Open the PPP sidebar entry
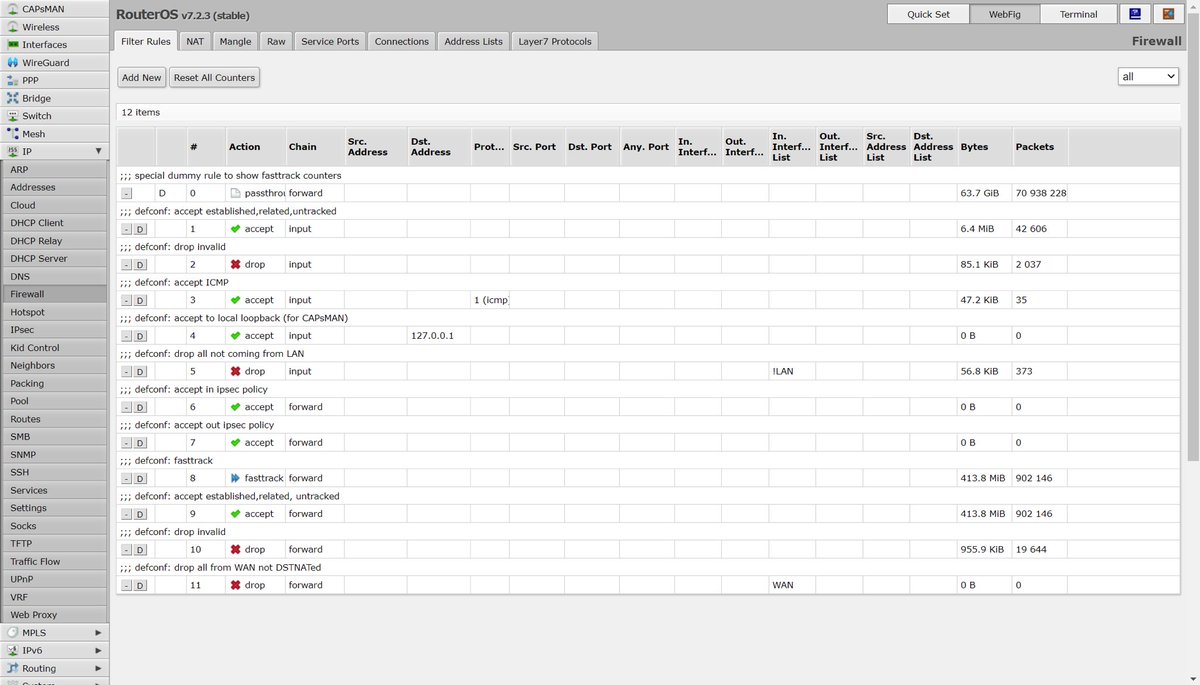This screenshot has height=685, width=1200. pos(54,80)
